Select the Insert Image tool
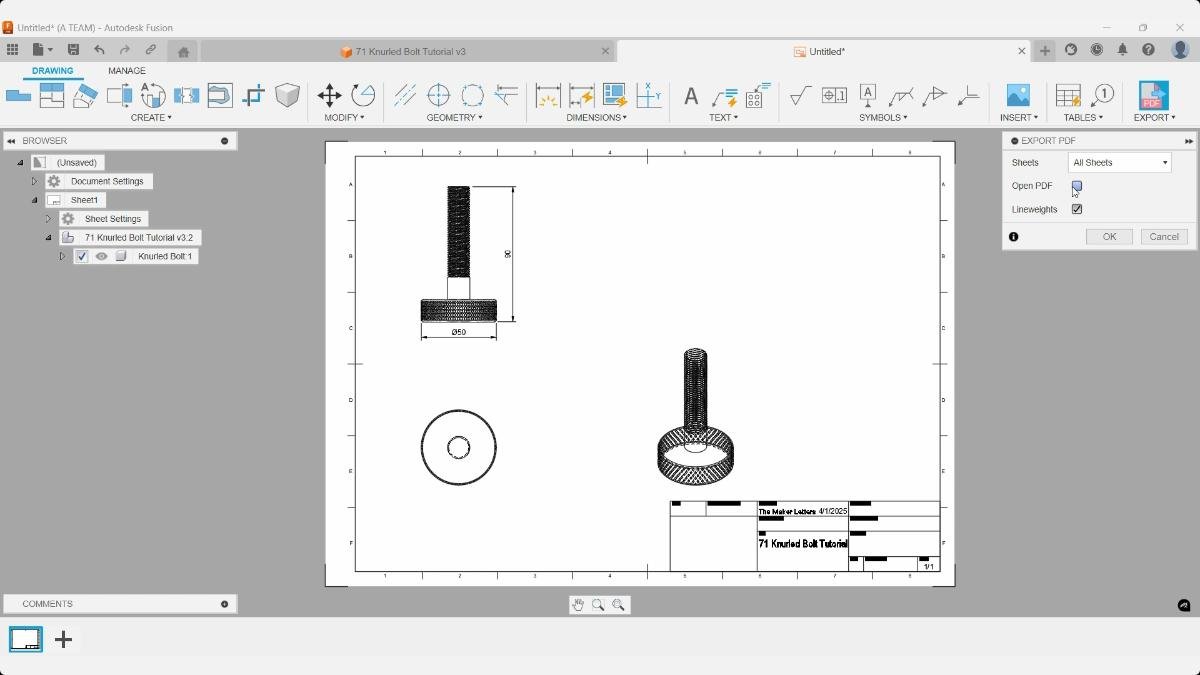 1018,96
